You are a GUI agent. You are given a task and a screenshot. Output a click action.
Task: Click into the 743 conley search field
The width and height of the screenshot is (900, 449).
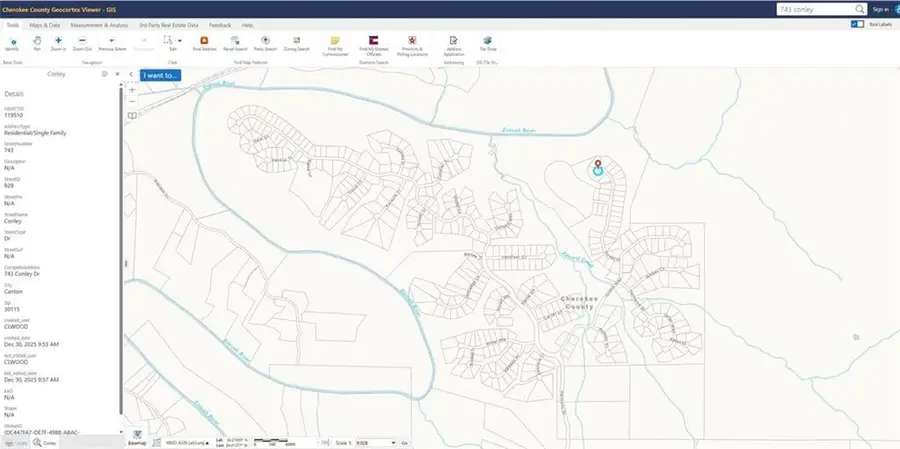click(x=815, y=9)
